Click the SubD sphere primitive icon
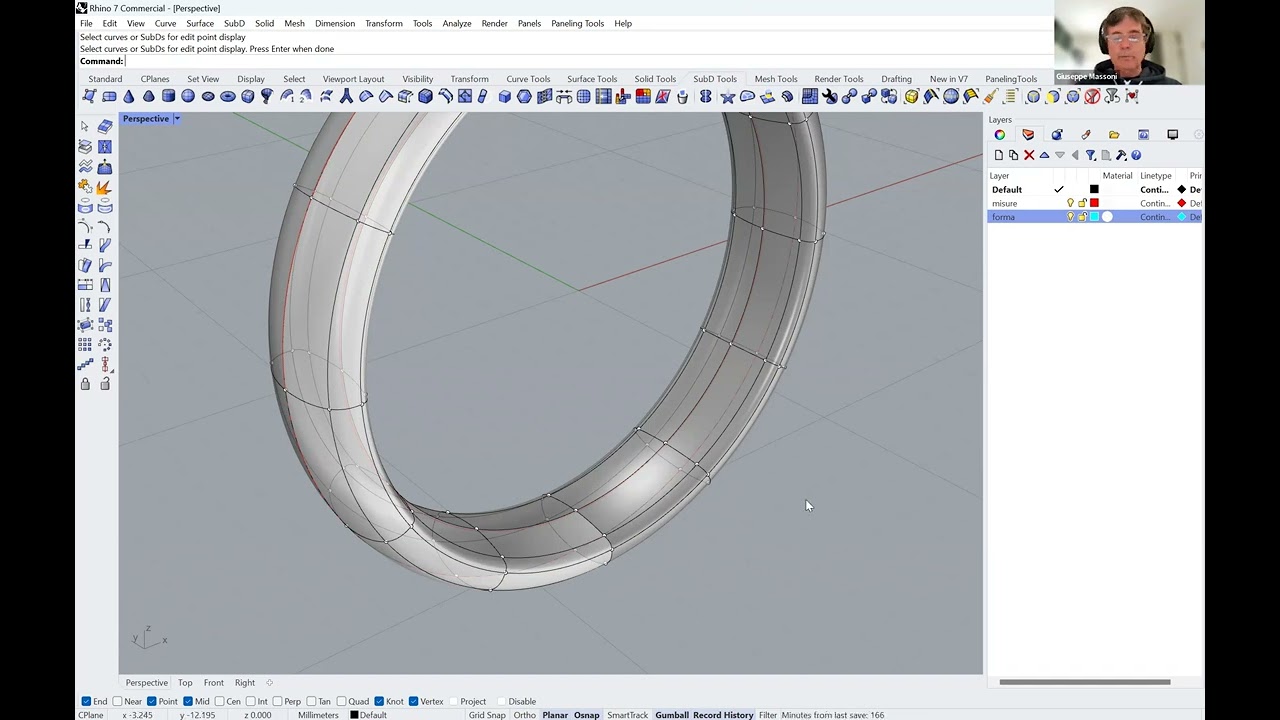Viewport: 1280px width, 720px height. pos(188,97)
